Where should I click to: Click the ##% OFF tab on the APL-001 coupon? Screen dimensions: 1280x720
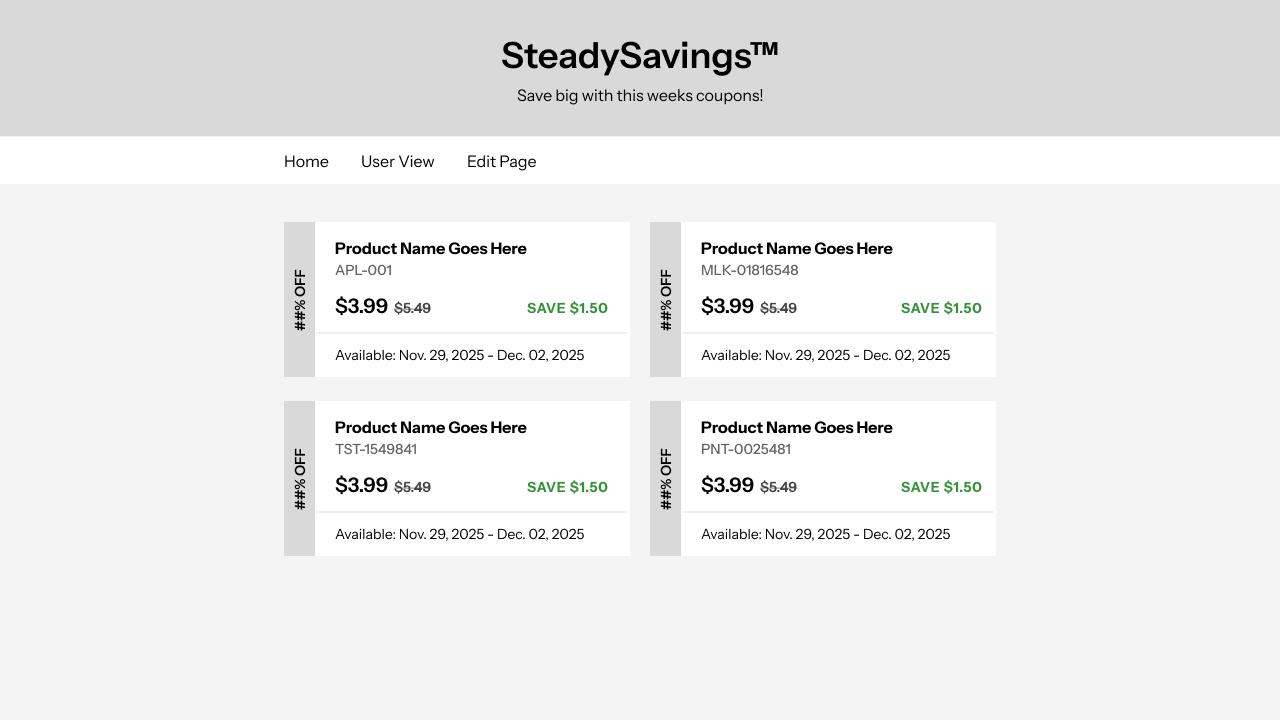[300, 300]
